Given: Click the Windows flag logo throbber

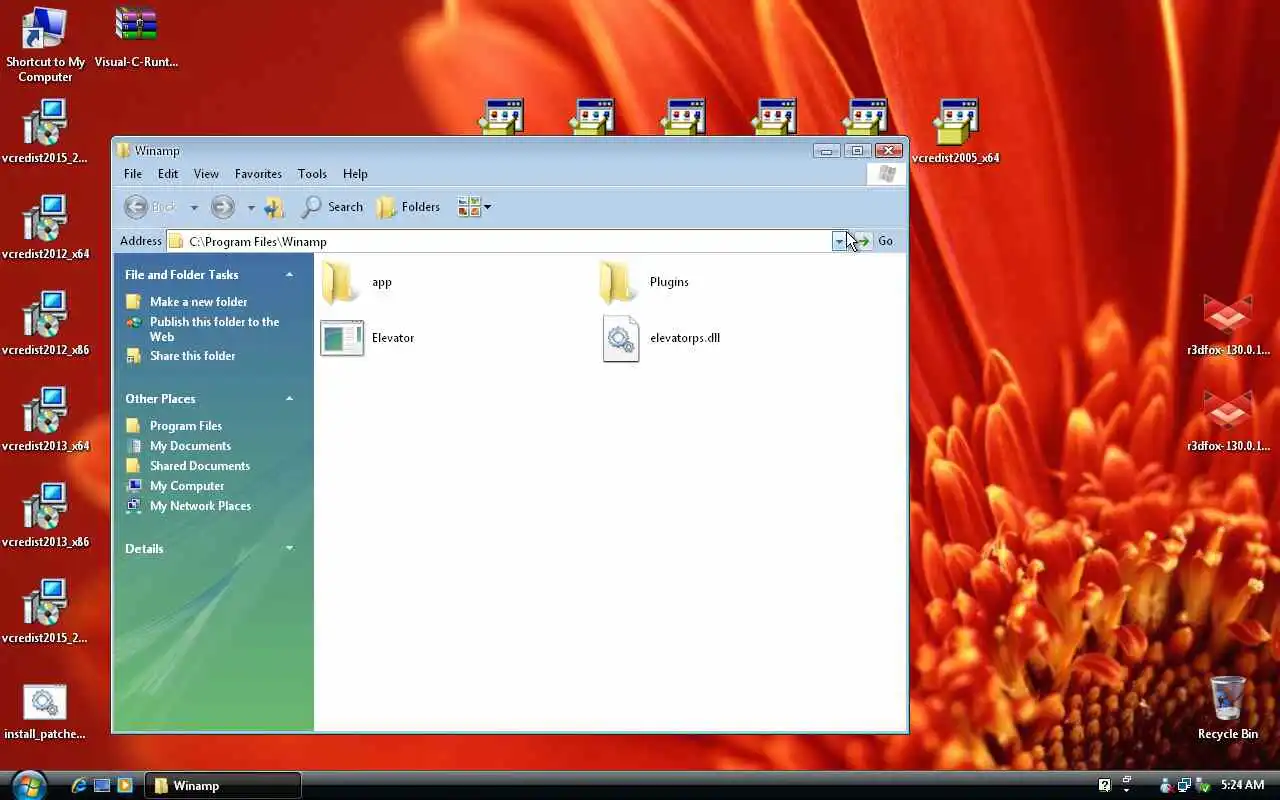Looking at the screenshot, I should (886, 174).
